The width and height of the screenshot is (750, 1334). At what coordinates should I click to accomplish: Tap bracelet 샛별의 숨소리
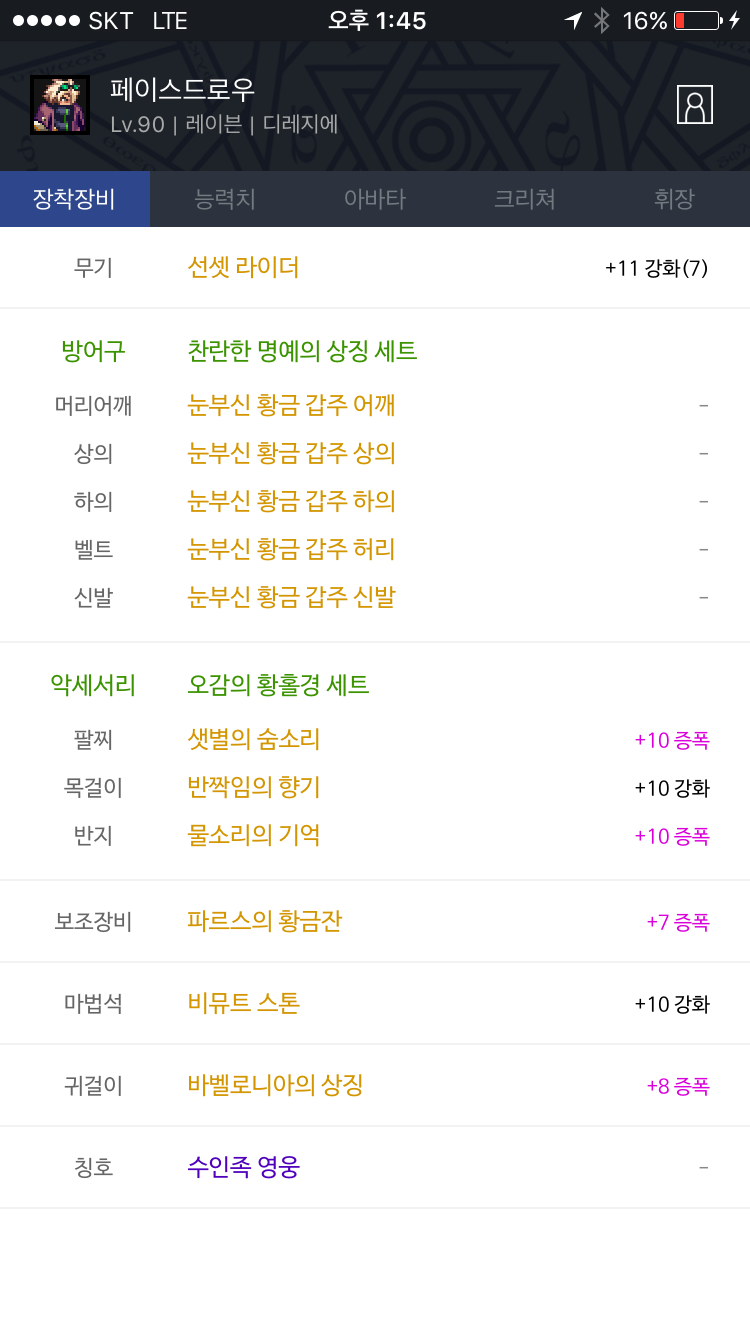point(254,740)
